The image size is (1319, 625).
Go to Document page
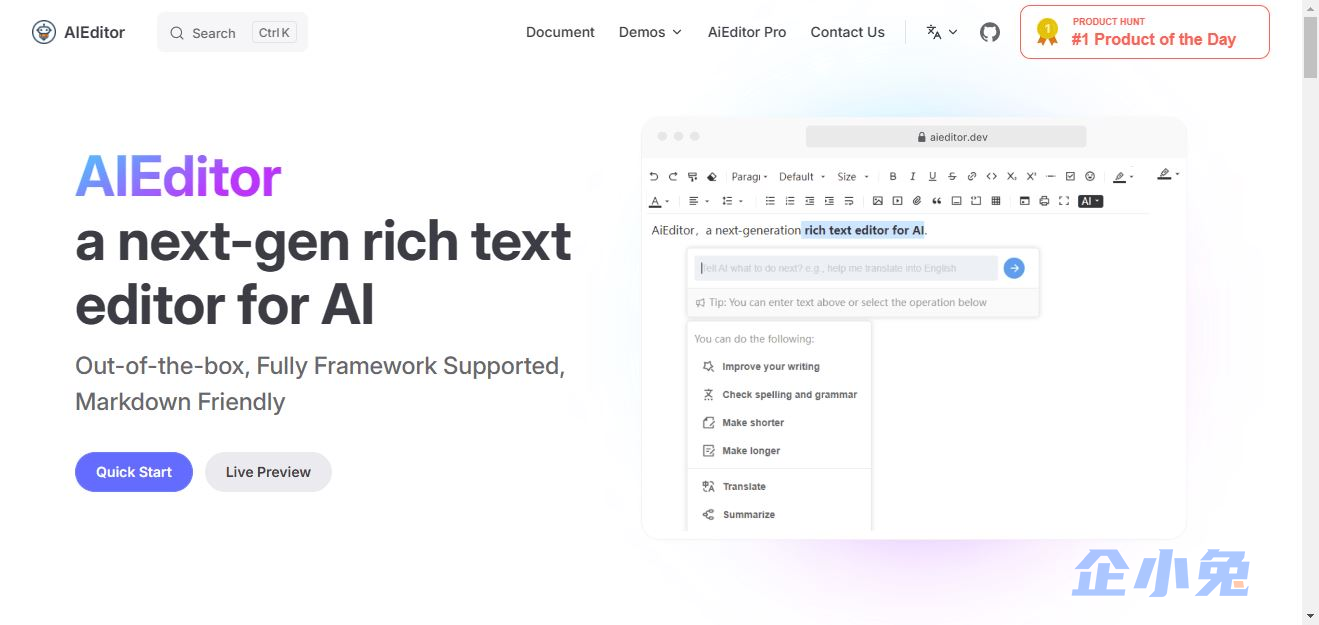click(560, 32)
